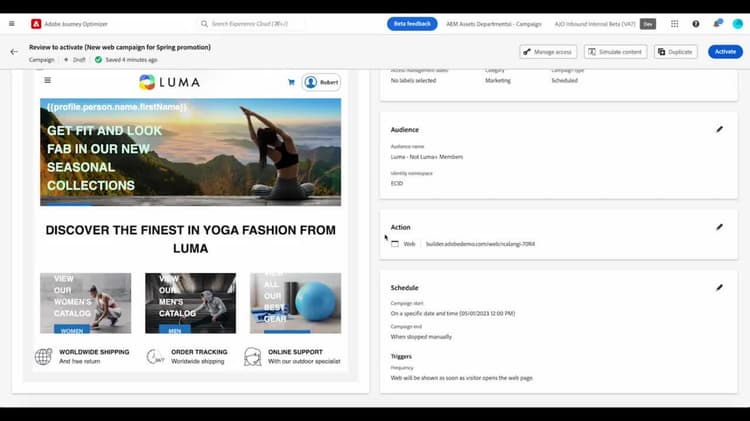Click the LUMA logo in preview
Screen dimensions: 750x421
pyautogui.click(x=169, y=82)
